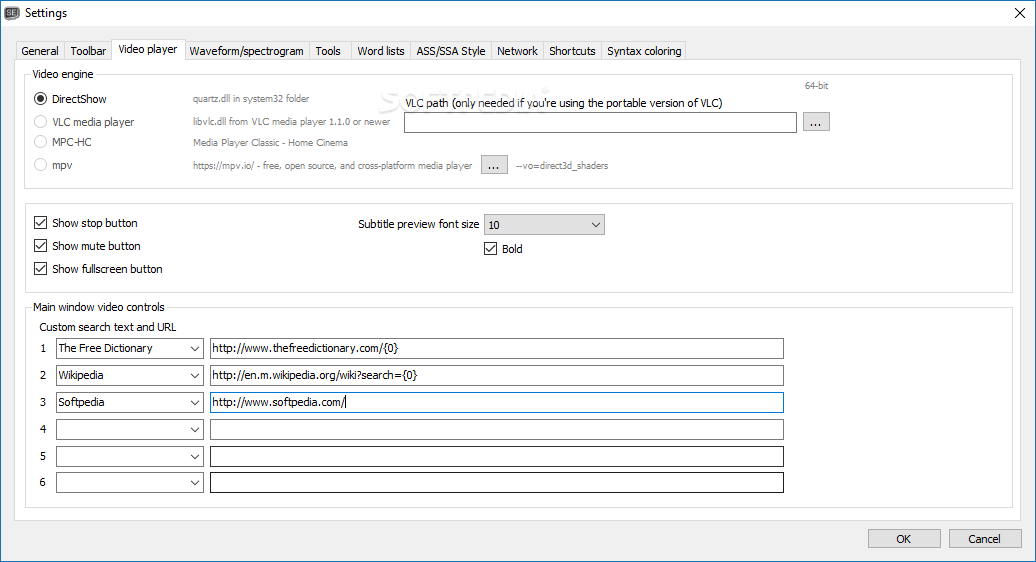The height and width of the screenshot is (562, 1036).
Task: Disable Show mute button option
Action: [41, 246]
